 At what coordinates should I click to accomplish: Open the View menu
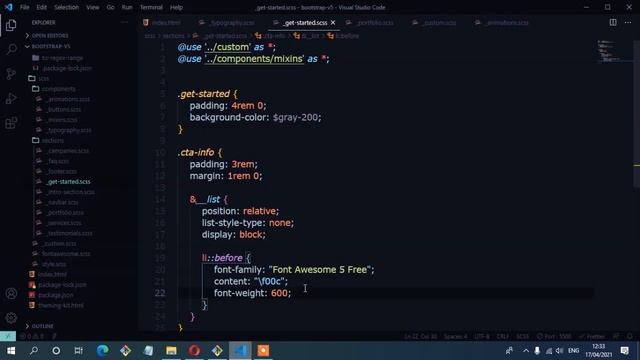pyautogui.click(x=93, y=7)
